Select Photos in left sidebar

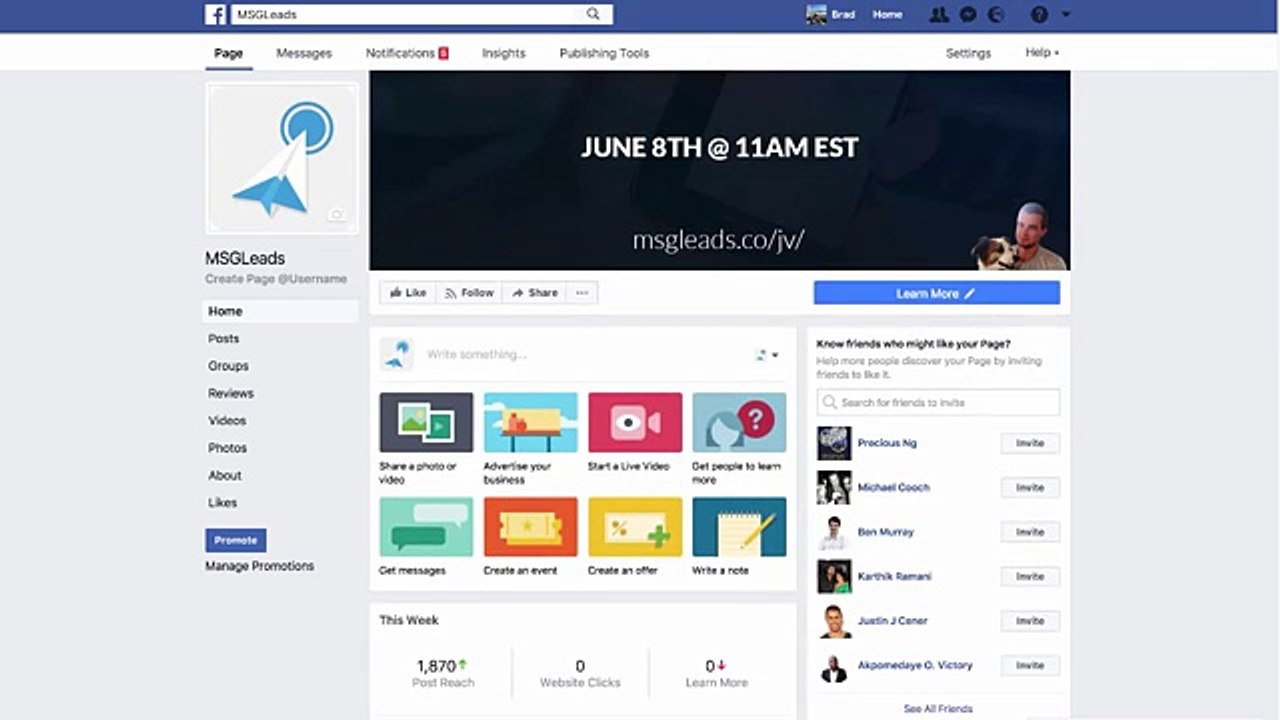coord(227,448)
